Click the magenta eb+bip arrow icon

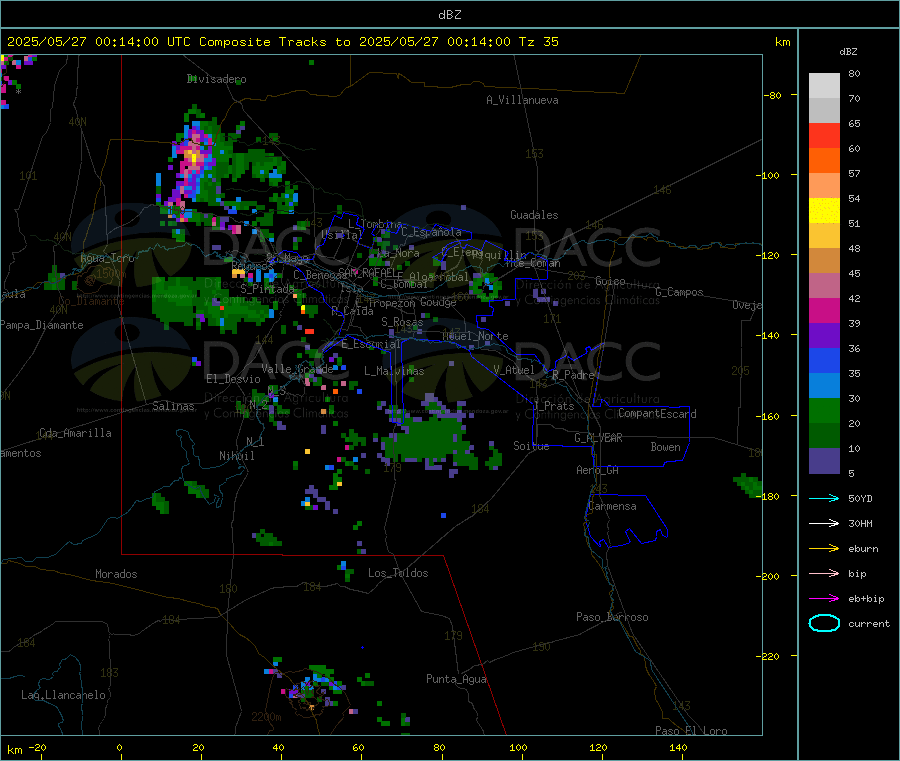[824, 599]
